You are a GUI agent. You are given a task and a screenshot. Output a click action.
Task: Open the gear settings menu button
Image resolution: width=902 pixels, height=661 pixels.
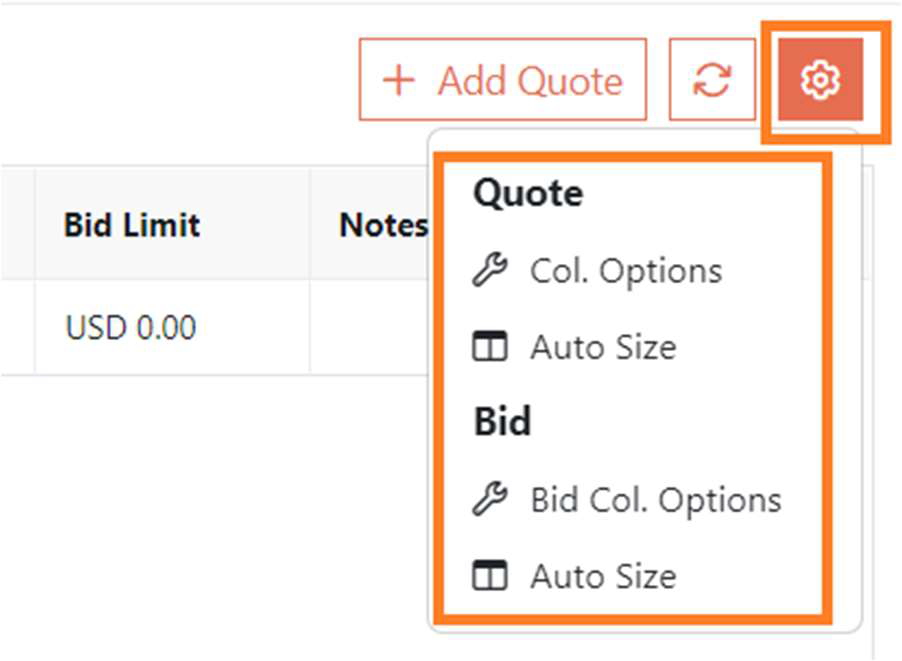click(820, 80)
